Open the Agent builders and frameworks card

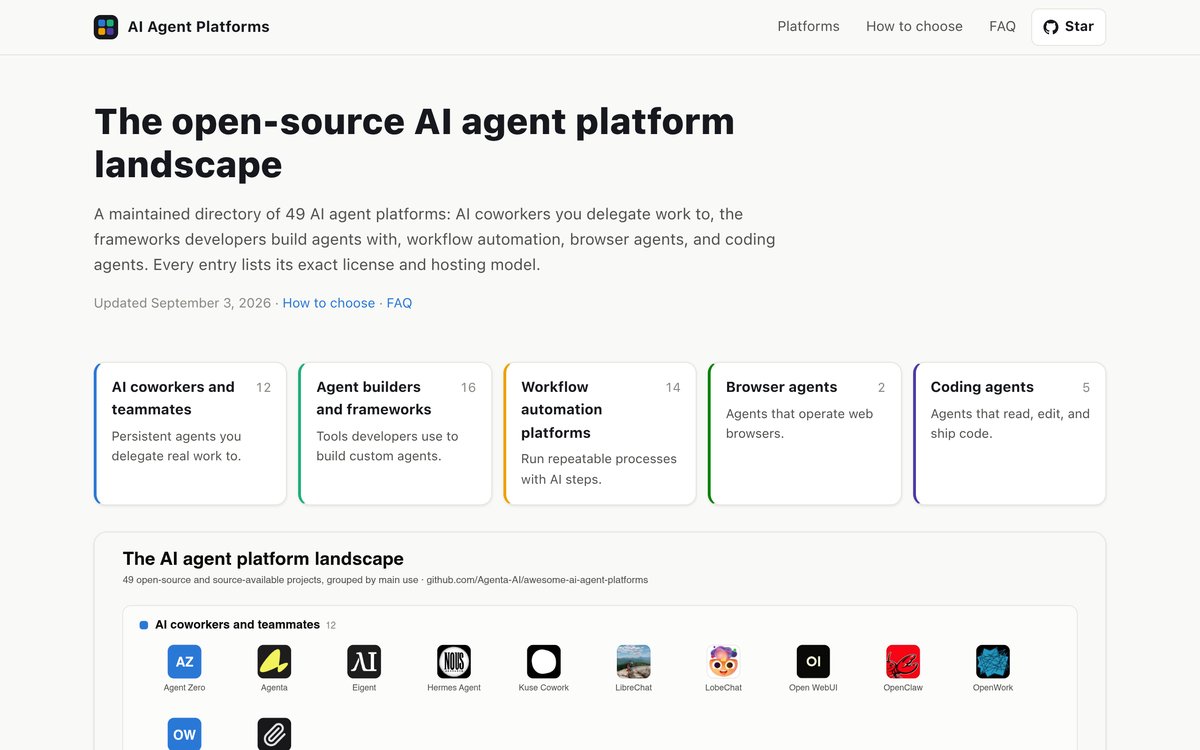395,434
